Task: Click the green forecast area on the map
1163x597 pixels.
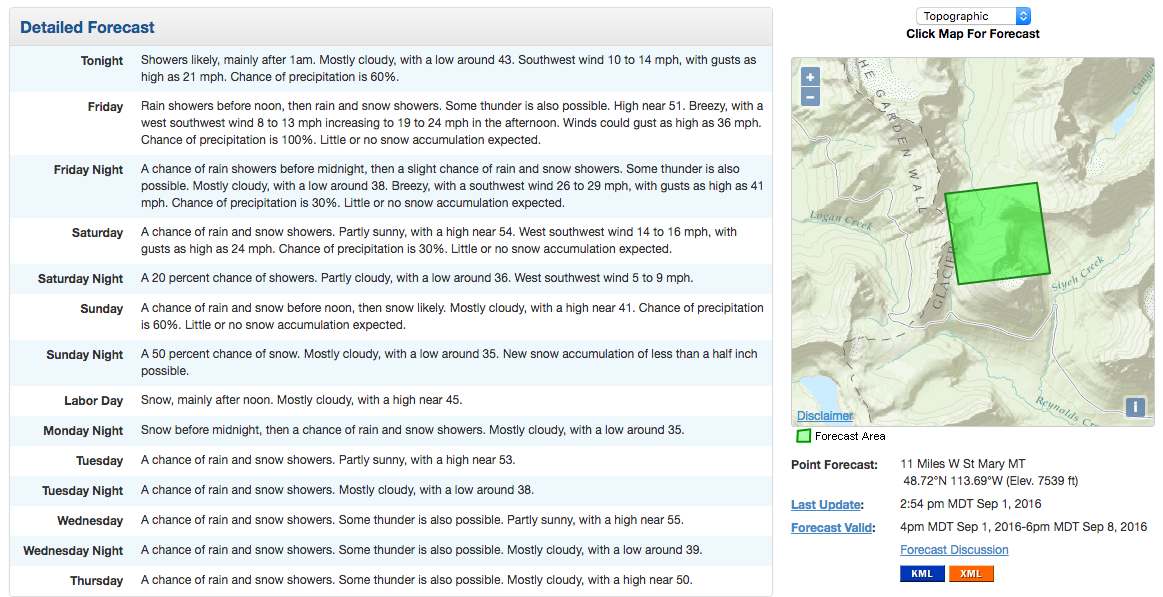Action: [997, 234]
